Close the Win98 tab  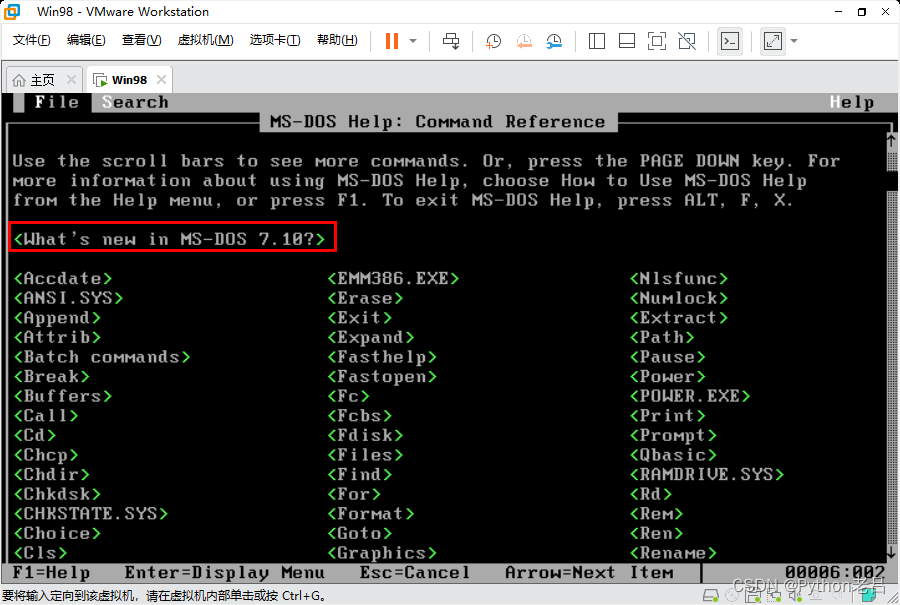pyautogui.click(x=162, y=79)
